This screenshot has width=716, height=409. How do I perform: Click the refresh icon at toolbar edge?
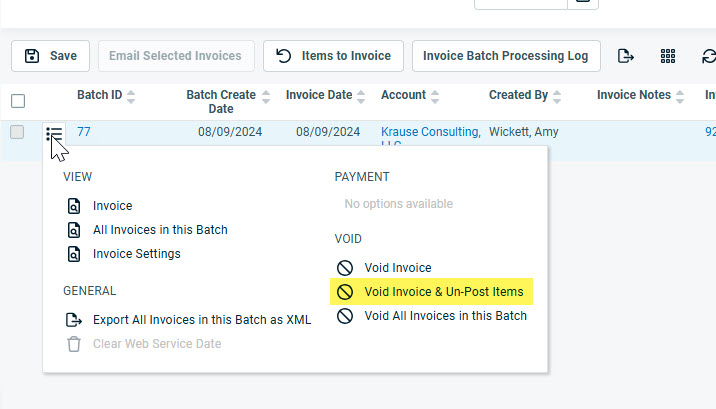pos(708,56)
